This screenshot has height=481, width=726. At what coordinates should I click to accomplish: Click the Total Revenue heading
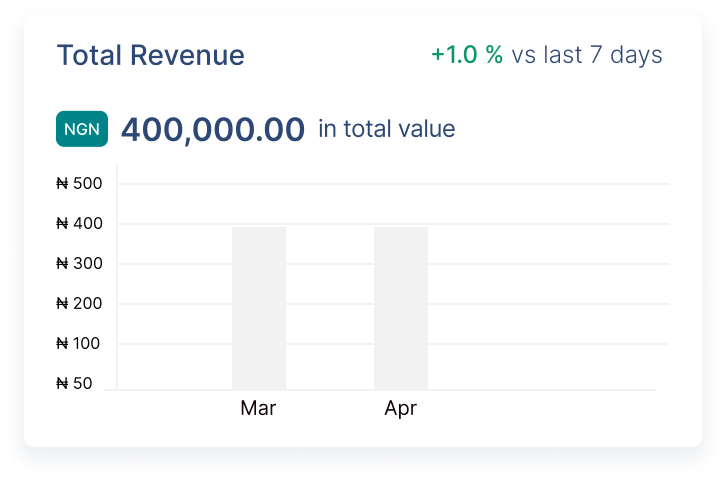[x=150, y=55]
